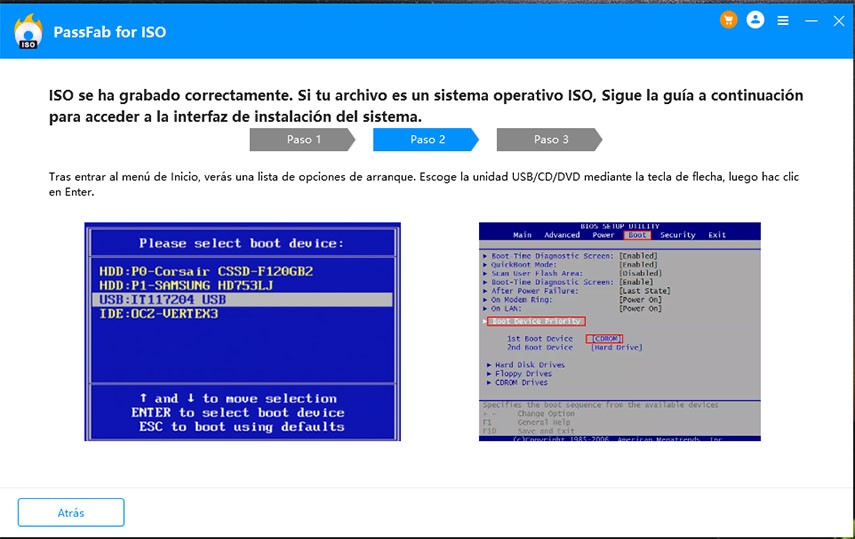Click the 'PassFab for ISO' title text
The height and width of the screenshot is (539, 855).
(110, 32)
